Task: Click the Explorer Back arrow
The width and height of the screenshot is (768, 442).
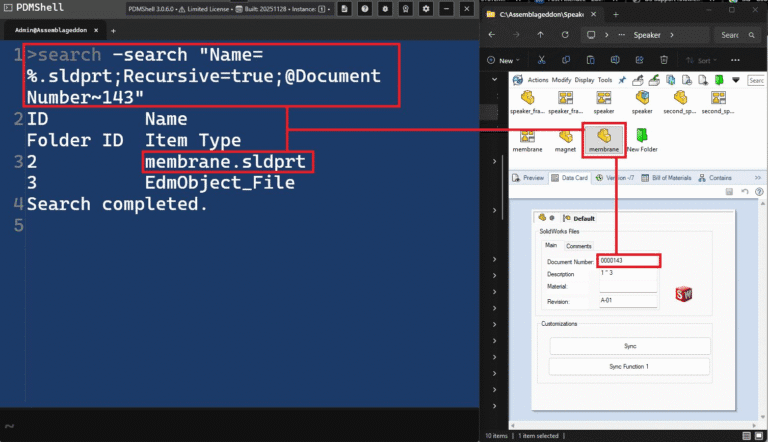Action: tap(492, 35)
